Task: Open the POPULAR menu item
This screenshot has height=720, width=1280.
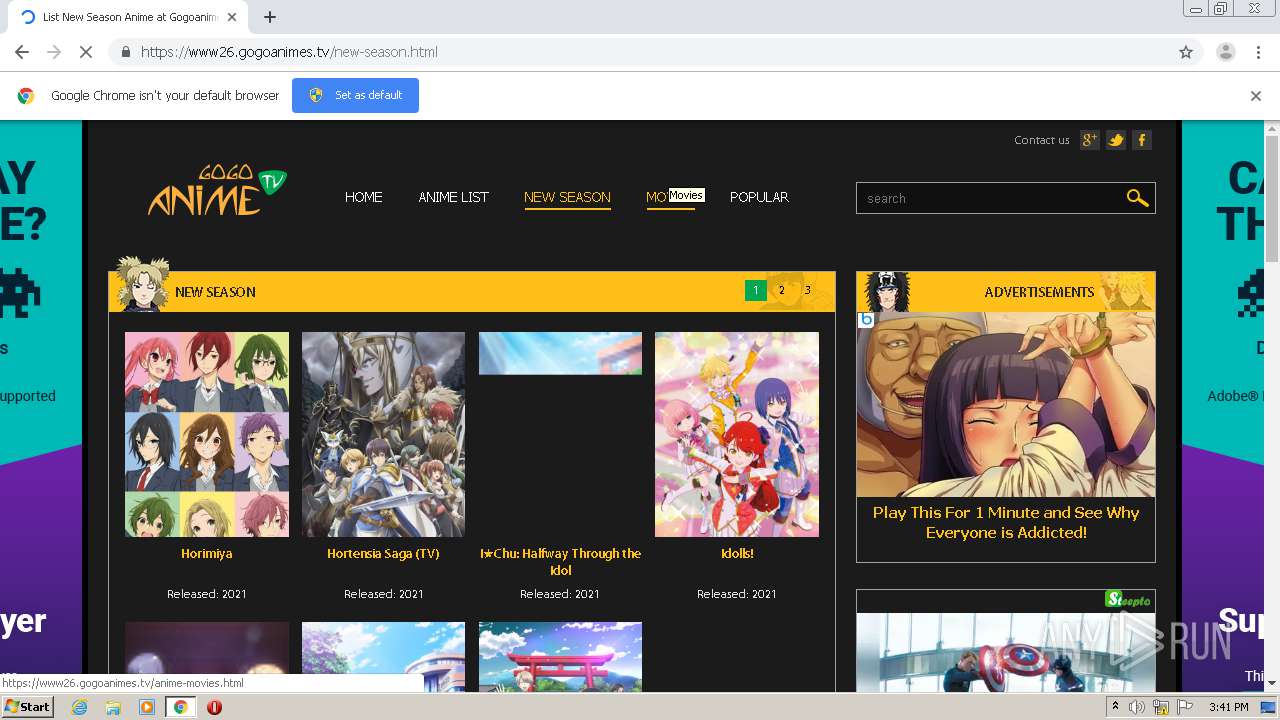Action: pyautogui.click(x=759, y=197)
